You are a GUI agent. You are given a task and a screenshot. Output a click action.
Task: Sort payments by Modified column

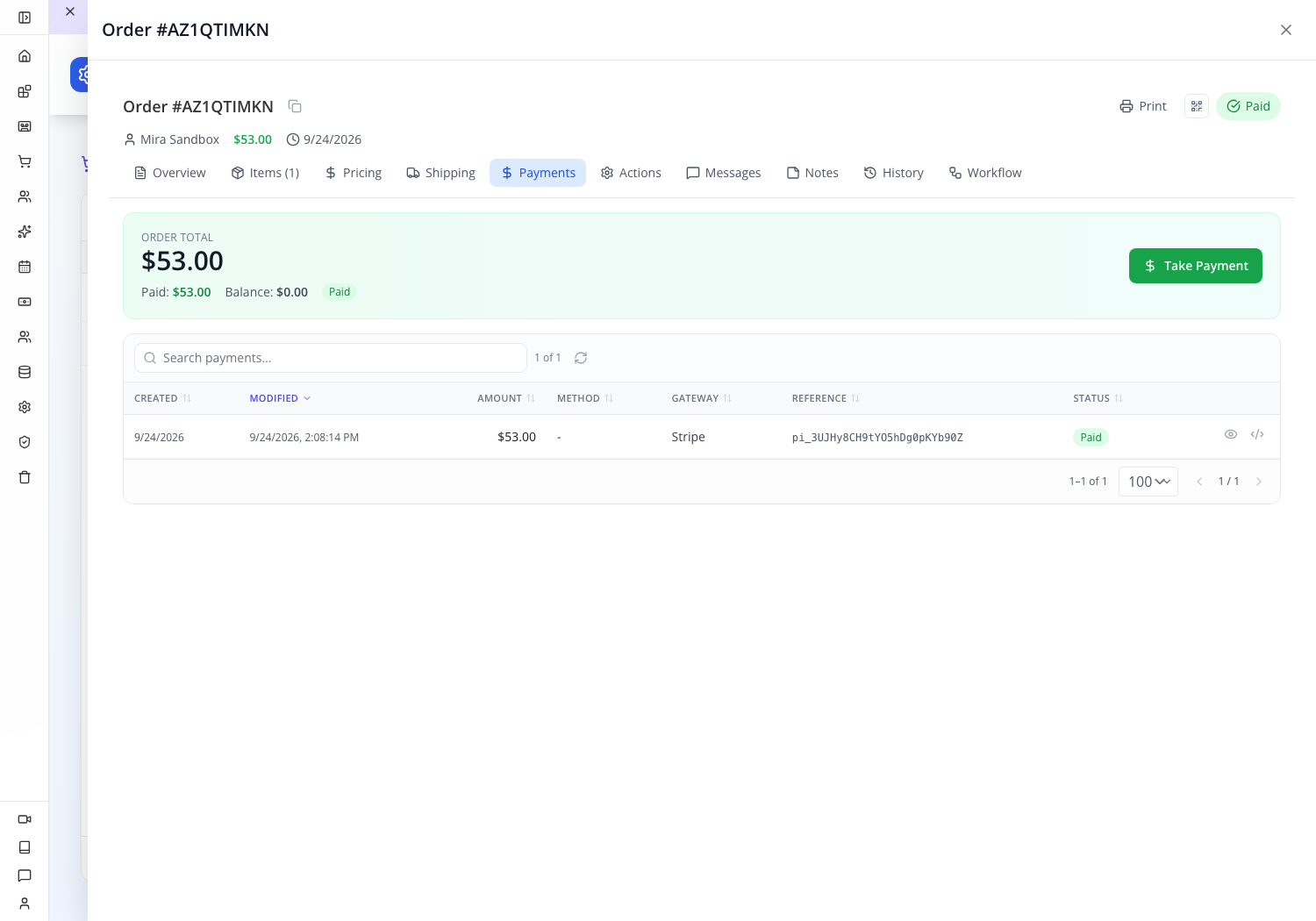(281, 398)
